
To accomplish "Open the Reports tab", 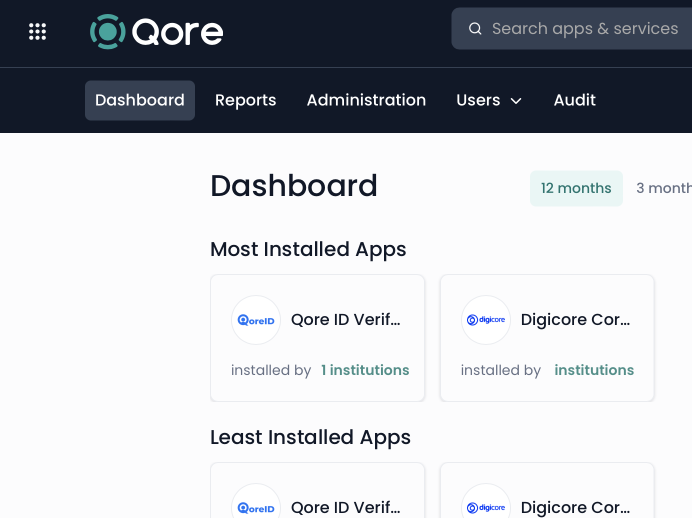I will pos(246,100).
